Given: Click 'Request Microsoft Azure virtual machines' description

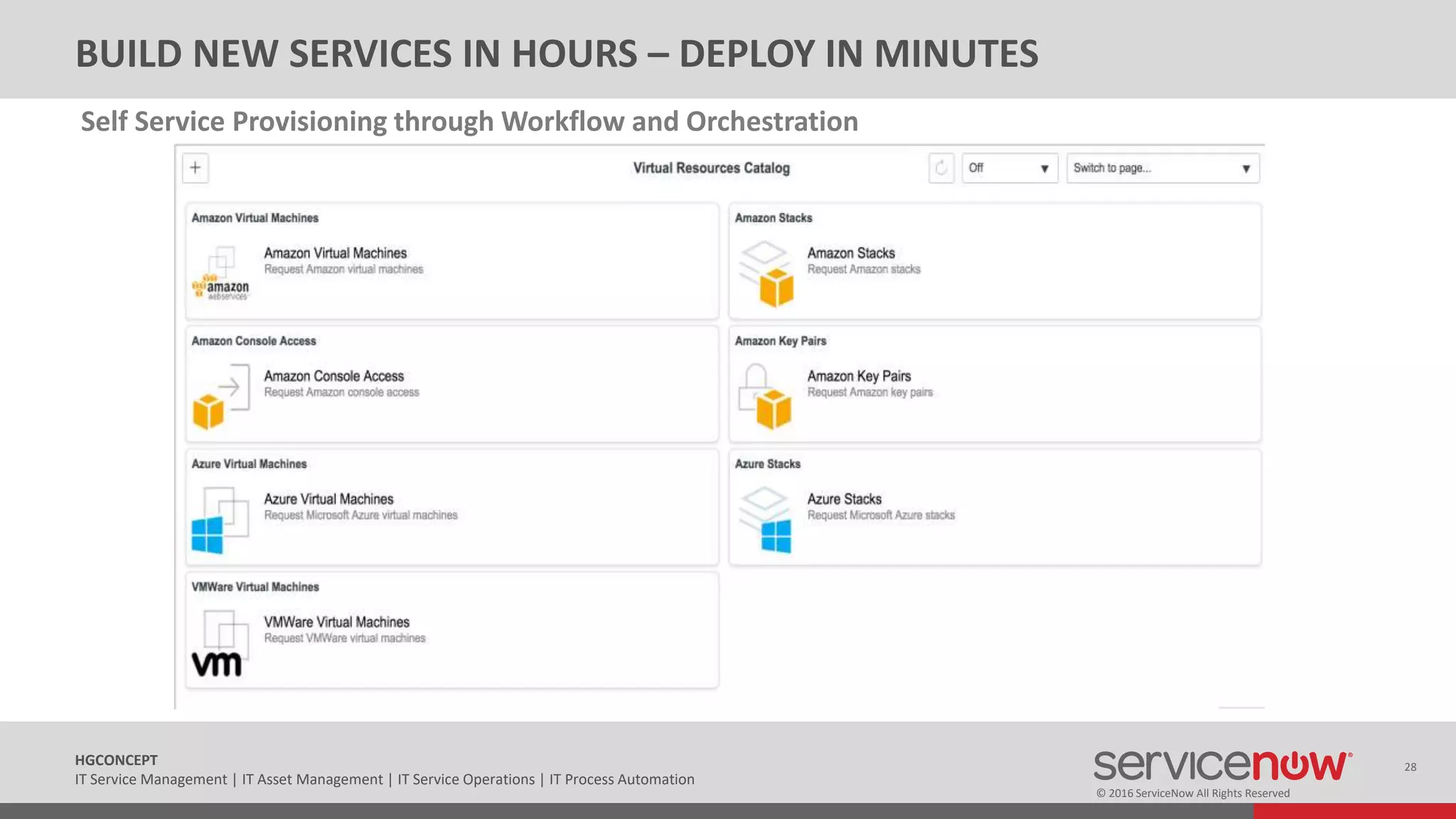Looking at the screenshot, I should 360,515.
